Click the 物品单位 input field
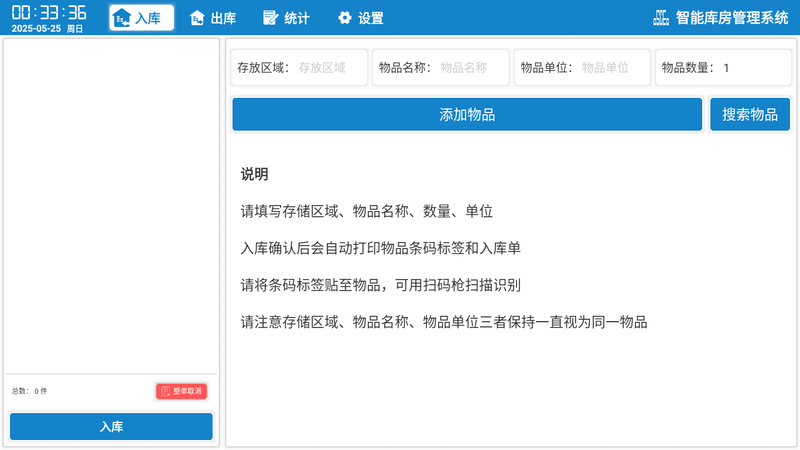Screen dimensions: 800x450 582,67
